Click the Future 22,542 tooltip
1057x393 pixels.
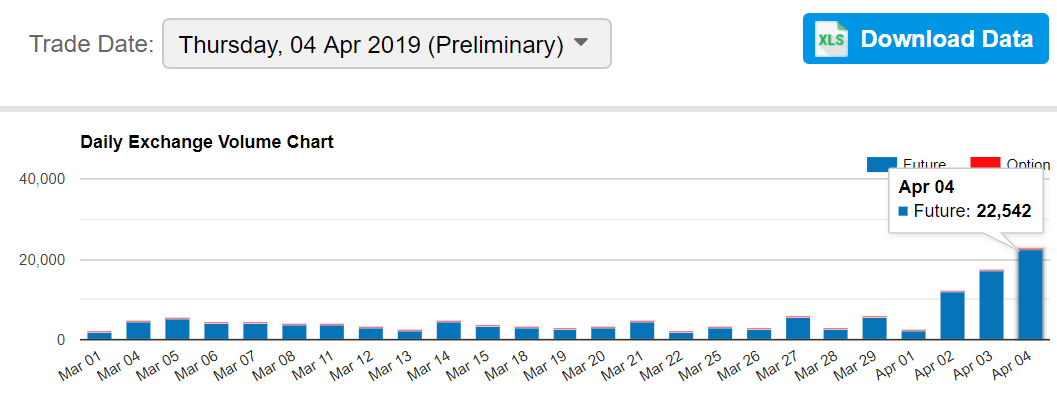(966, 201)
